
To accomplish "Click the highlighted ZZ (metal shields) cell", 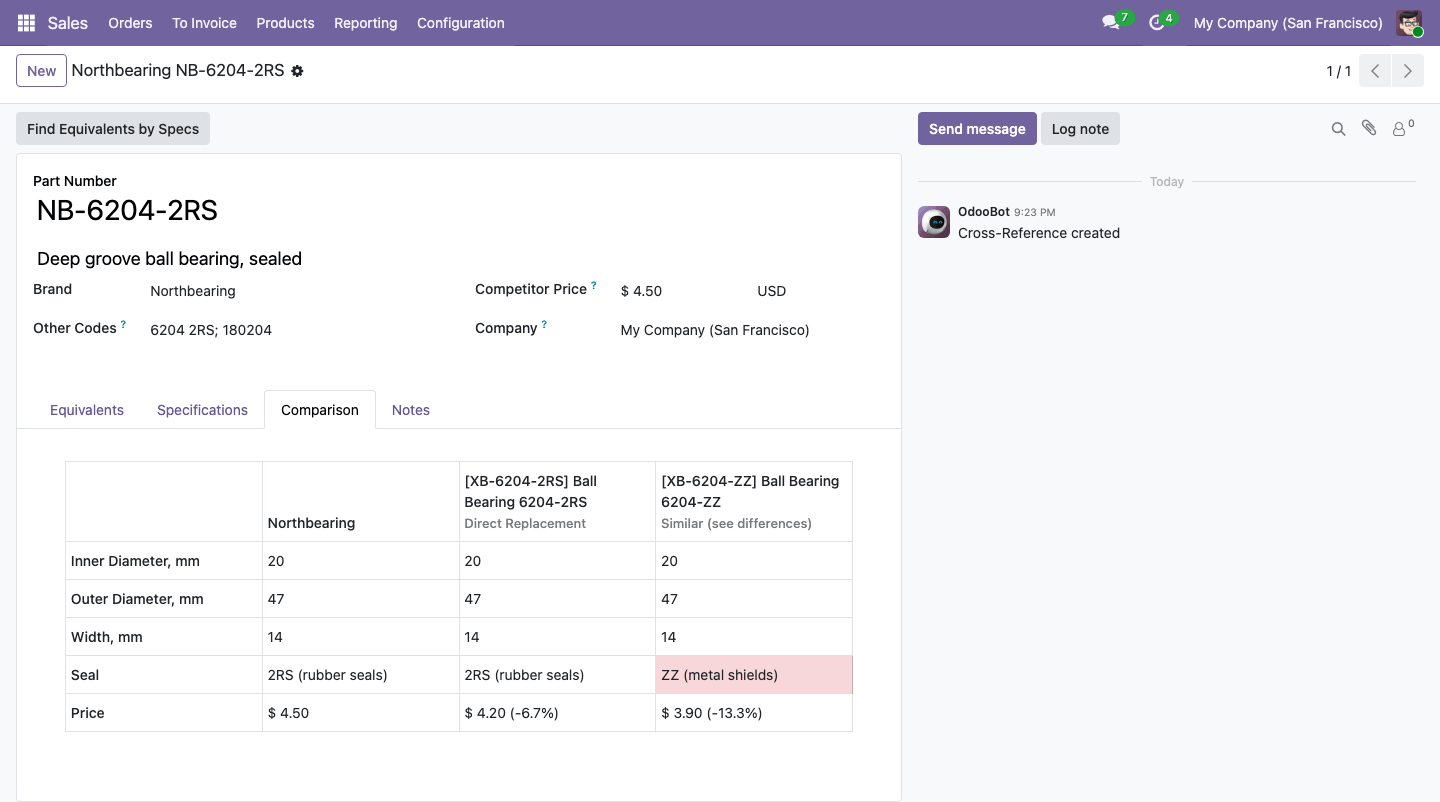I will (754, 675).
